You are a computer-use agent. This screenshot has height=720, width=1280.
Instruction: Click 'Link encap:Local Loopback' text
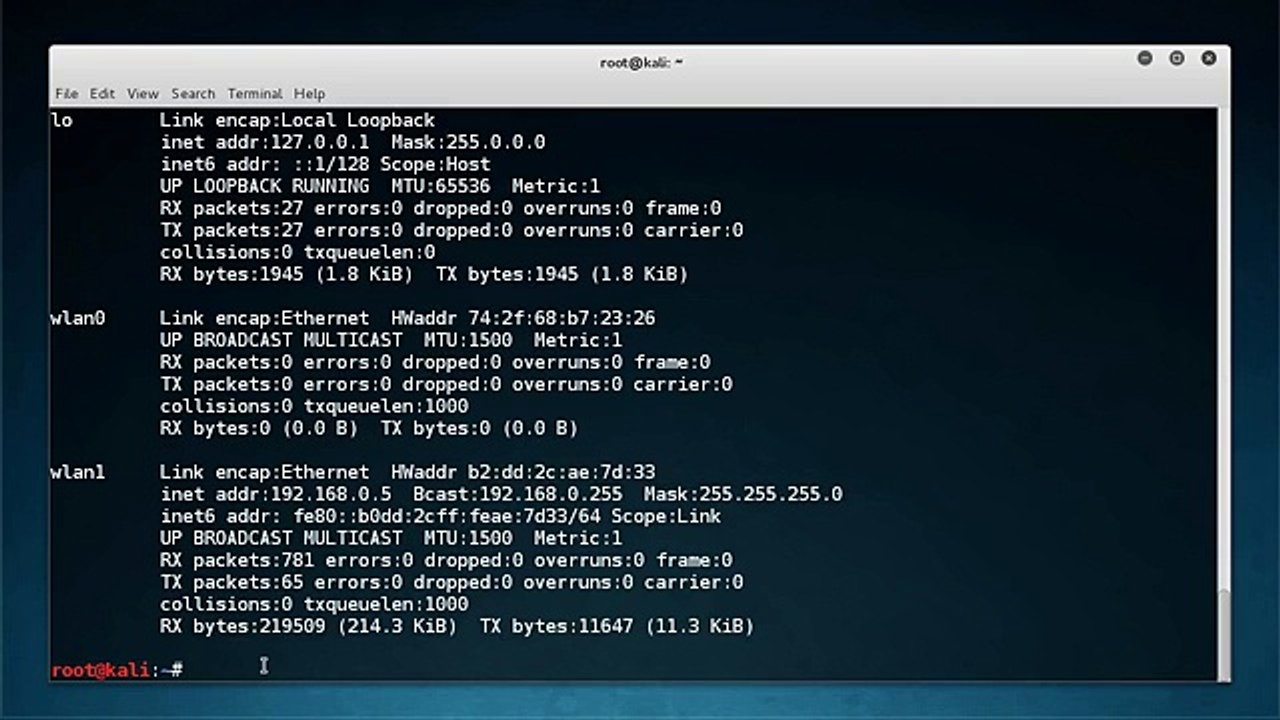[297, 120]
